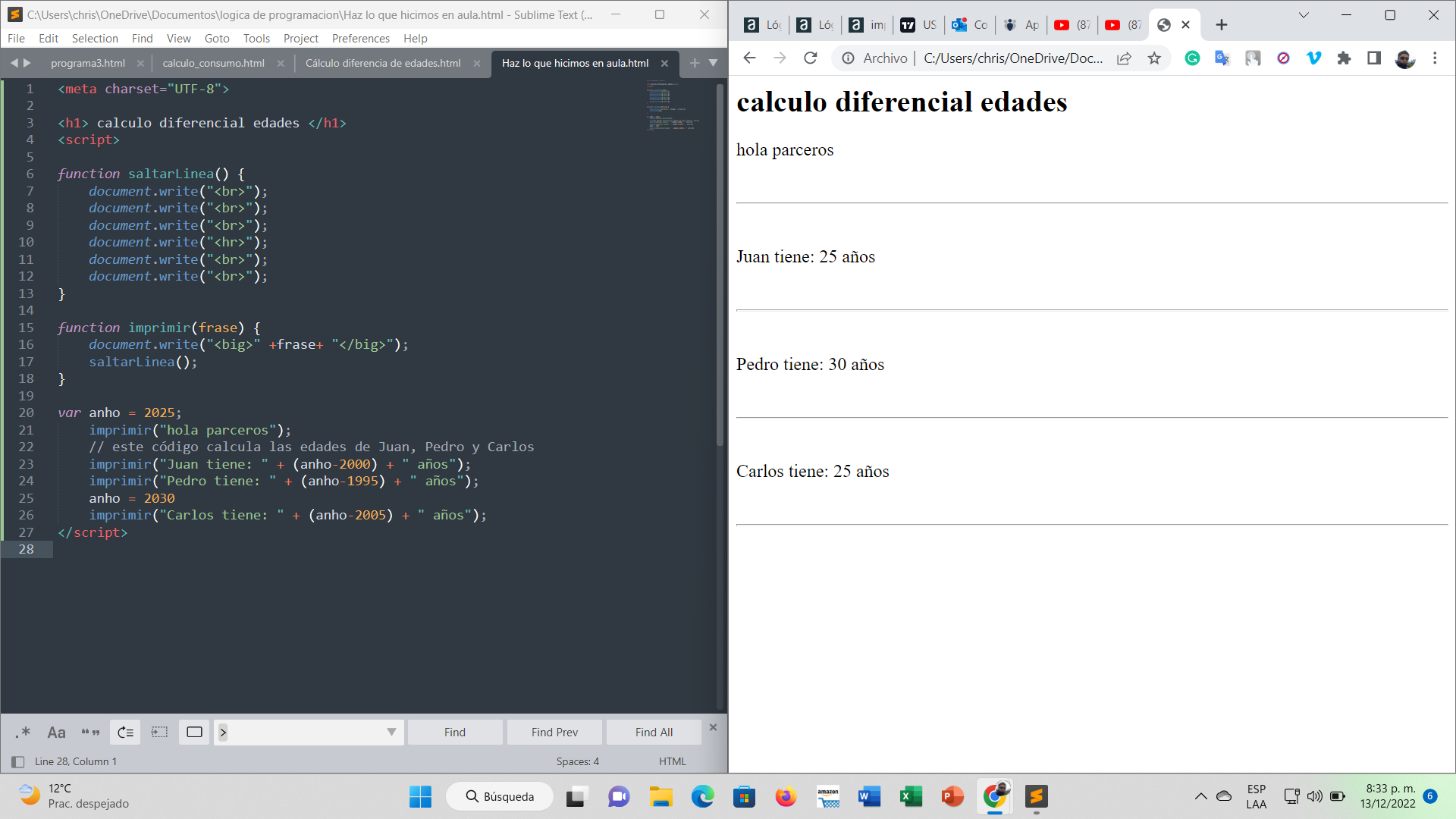1456x819 pixels.
Task: Open Chrome profile avatar
Action: pos(1404,58)
